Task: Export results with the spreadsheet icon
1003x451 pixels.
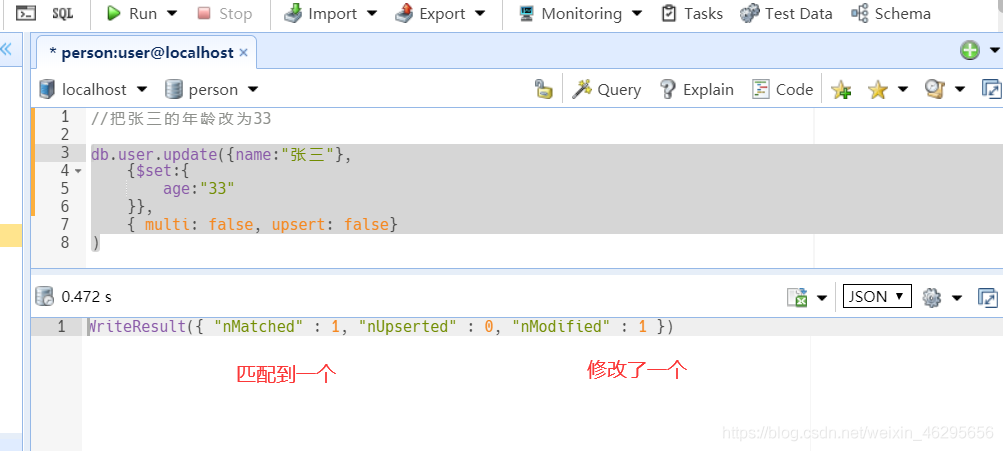Action: tap(797, 297)
